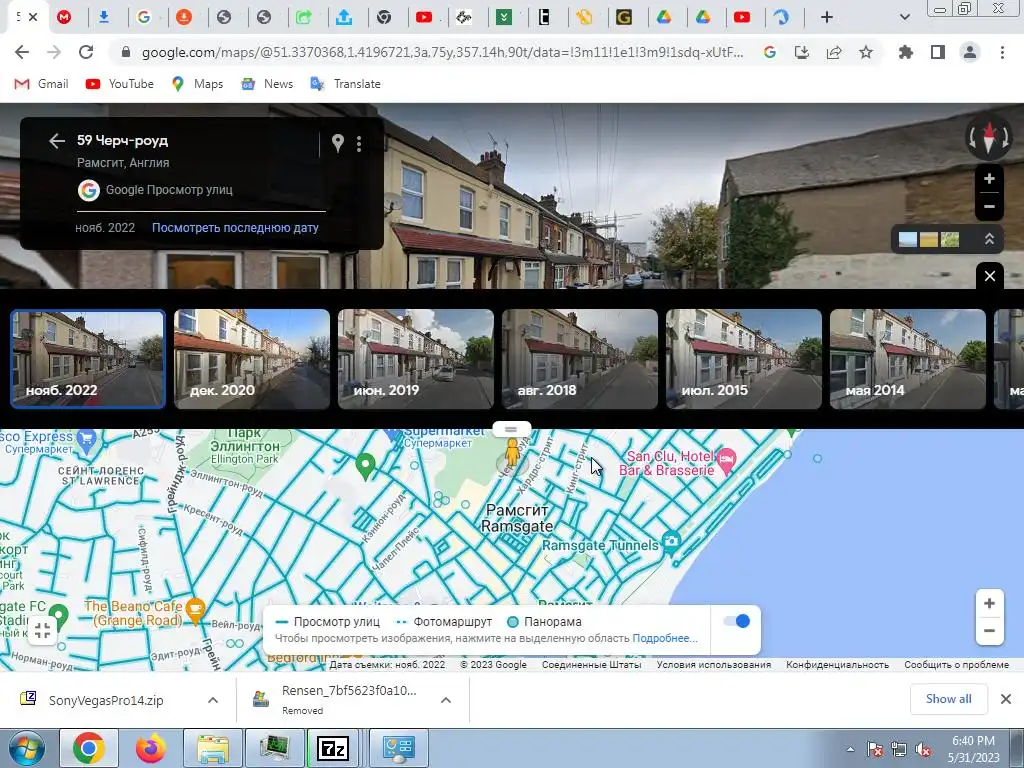Image resolution: width=1024 pixels, height=768 pixels.
Task: Show hidden system tray icons
Action: pyautogui.click(x=850, y=749)
